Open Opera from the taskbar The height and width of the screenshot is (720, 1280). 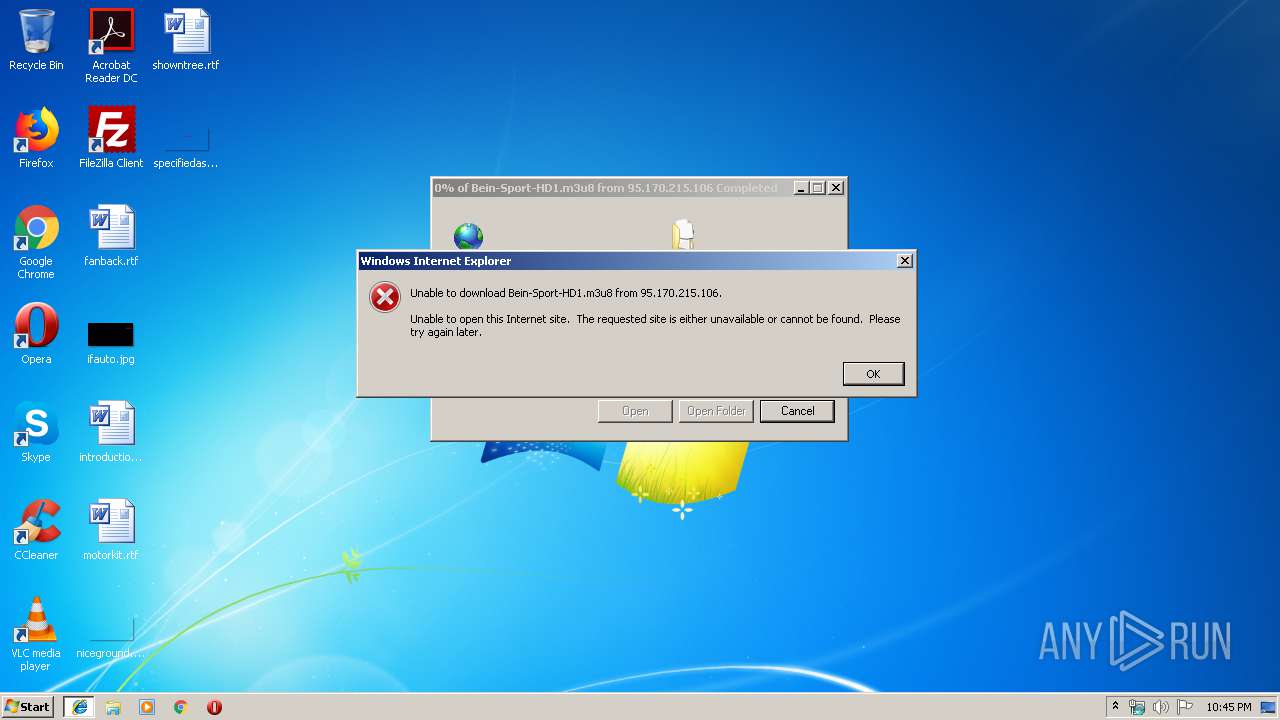[214, 707]
